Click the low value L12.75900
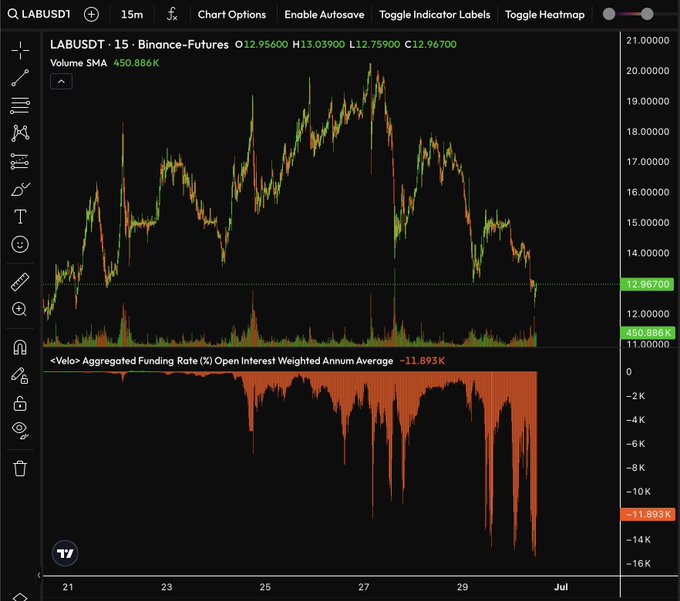 (375, 44)
